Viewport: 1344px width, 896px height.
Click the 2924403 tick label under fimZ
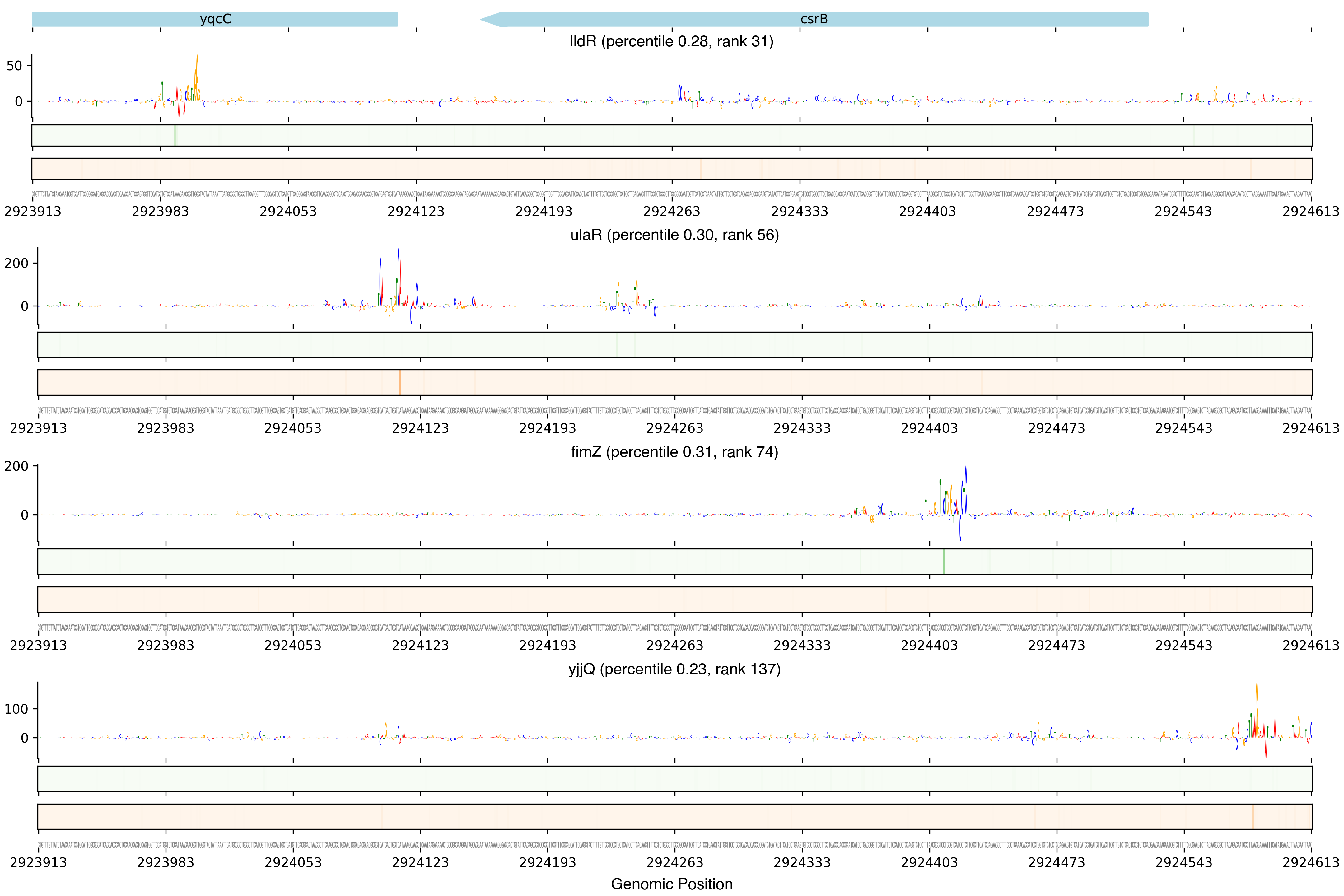(x=929, y=645)
